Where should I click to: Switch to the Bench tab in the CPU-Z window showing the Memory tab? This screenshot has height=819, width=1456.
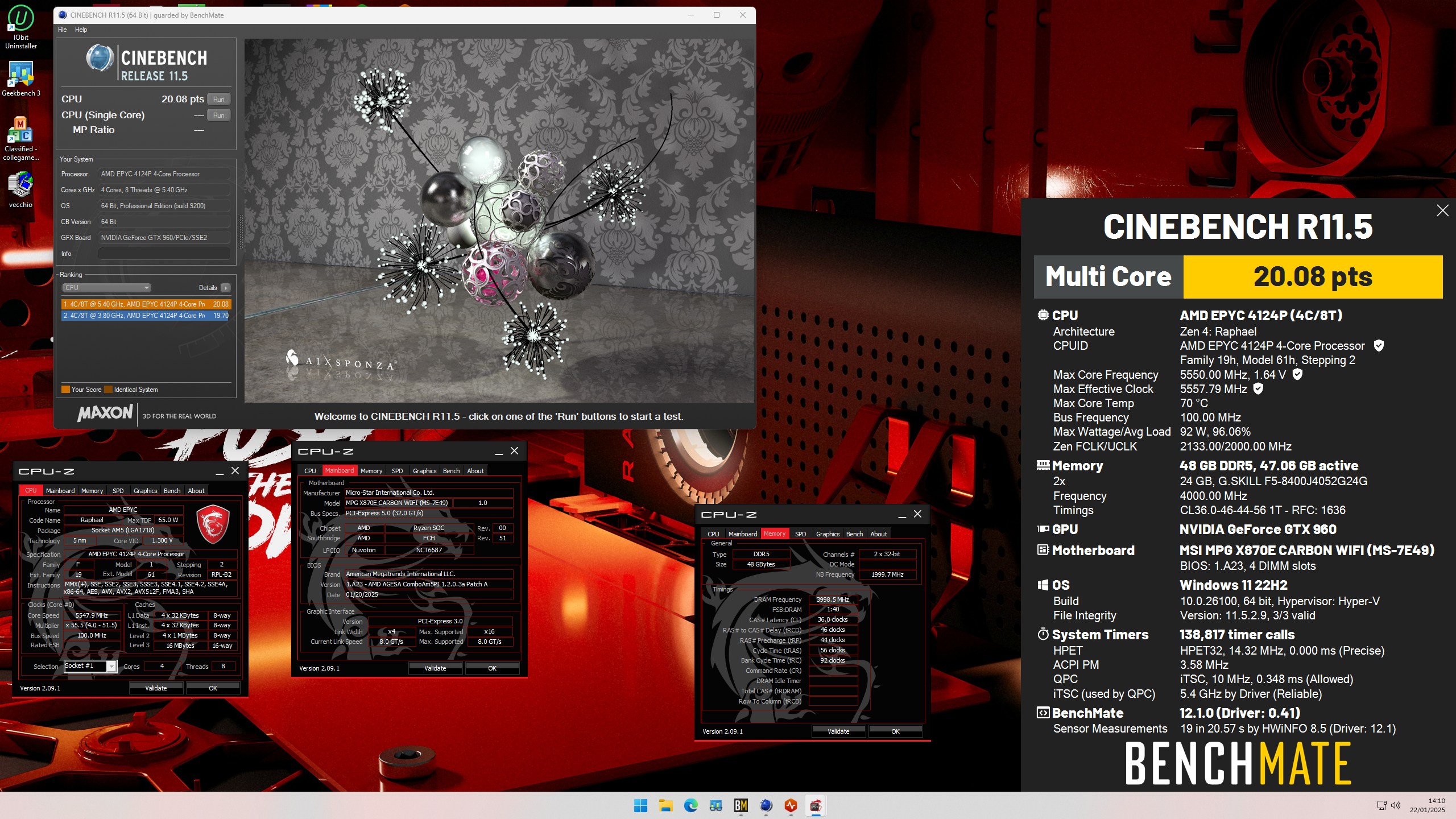[x=854, y=533]
